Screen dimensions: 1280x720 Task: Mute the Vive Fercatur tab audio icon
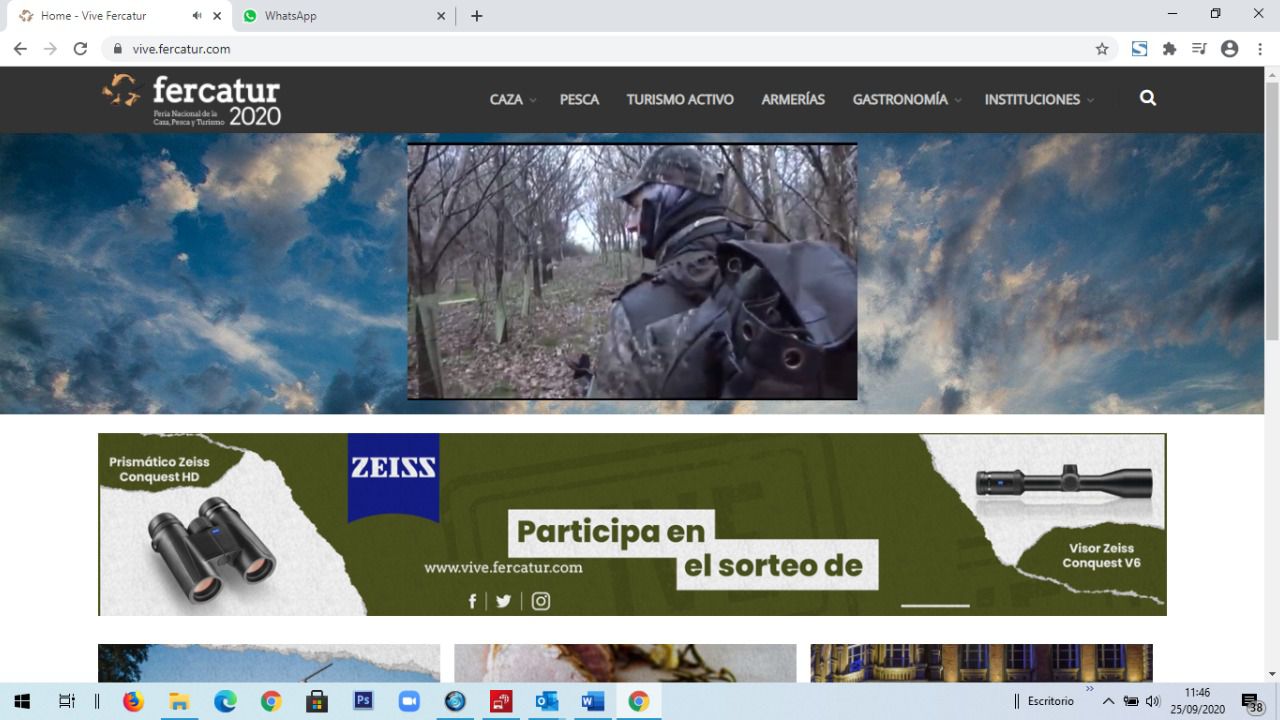click(x=196, y=16)
